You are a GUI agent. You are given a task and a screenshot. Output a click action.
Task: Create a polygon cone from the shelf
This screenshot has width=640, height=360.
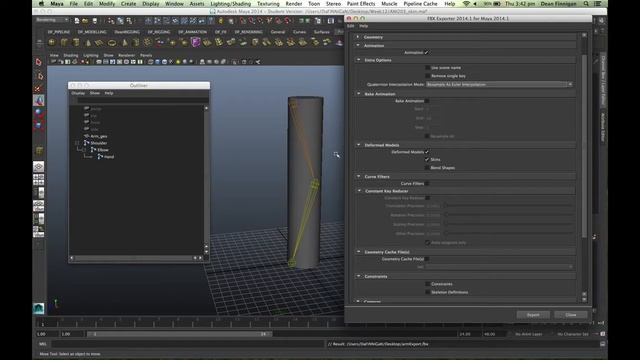coord(88,42)
